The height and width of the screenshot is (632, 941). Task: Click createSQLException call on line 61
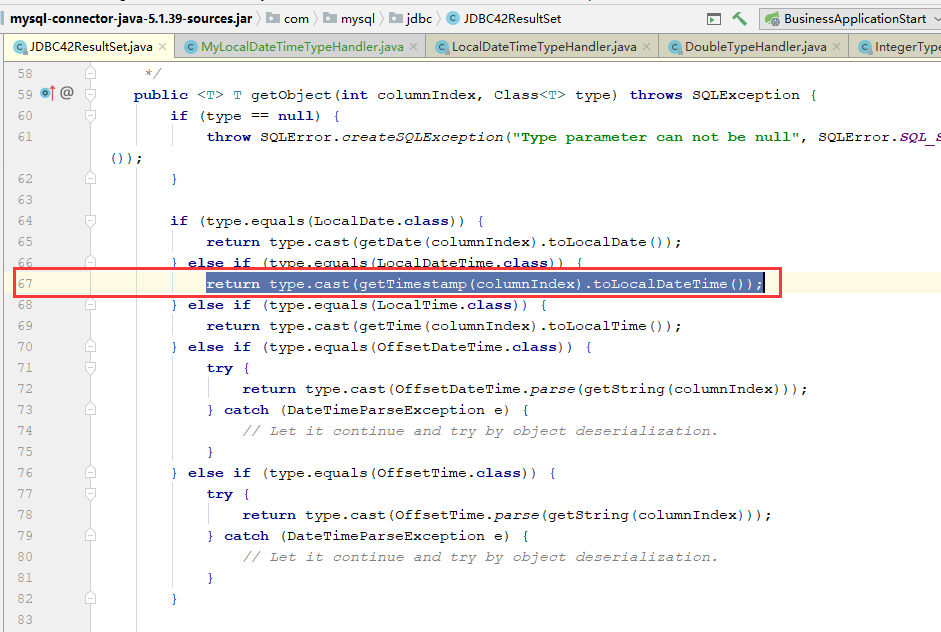[x=422, y=137]
